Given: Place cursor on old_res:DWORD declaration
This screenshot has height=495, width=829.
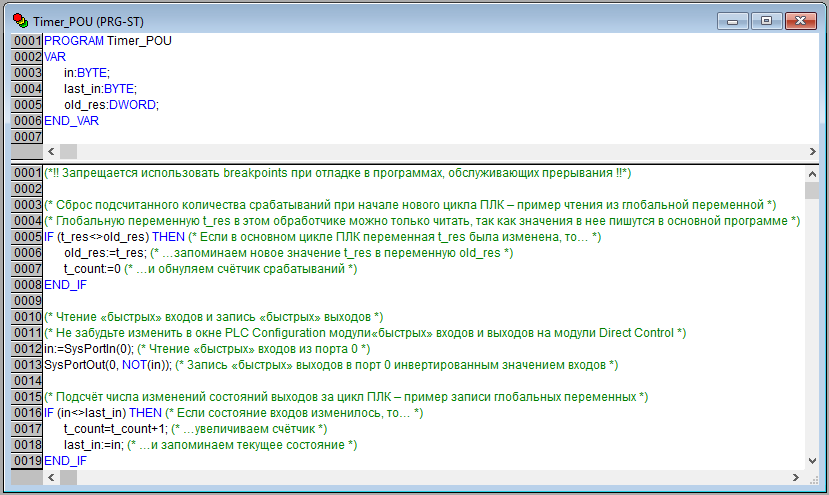Looking at the screenshot, I should pos(111,104).
